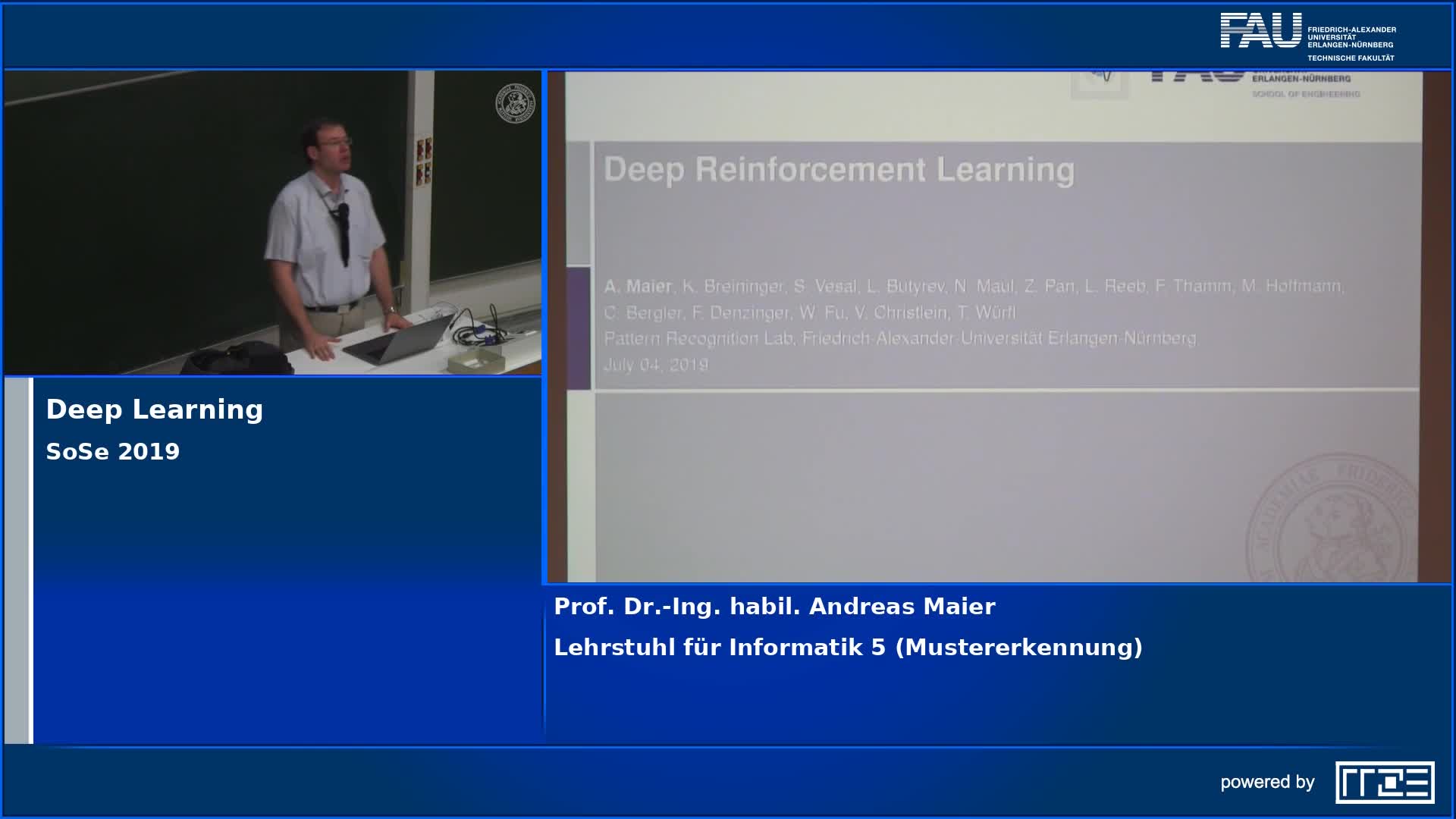Image resolution: width=1456 pixels, height=819 pixels.
Task: Click the RRZE logo at bottom right
Action: pos(1385,782)
